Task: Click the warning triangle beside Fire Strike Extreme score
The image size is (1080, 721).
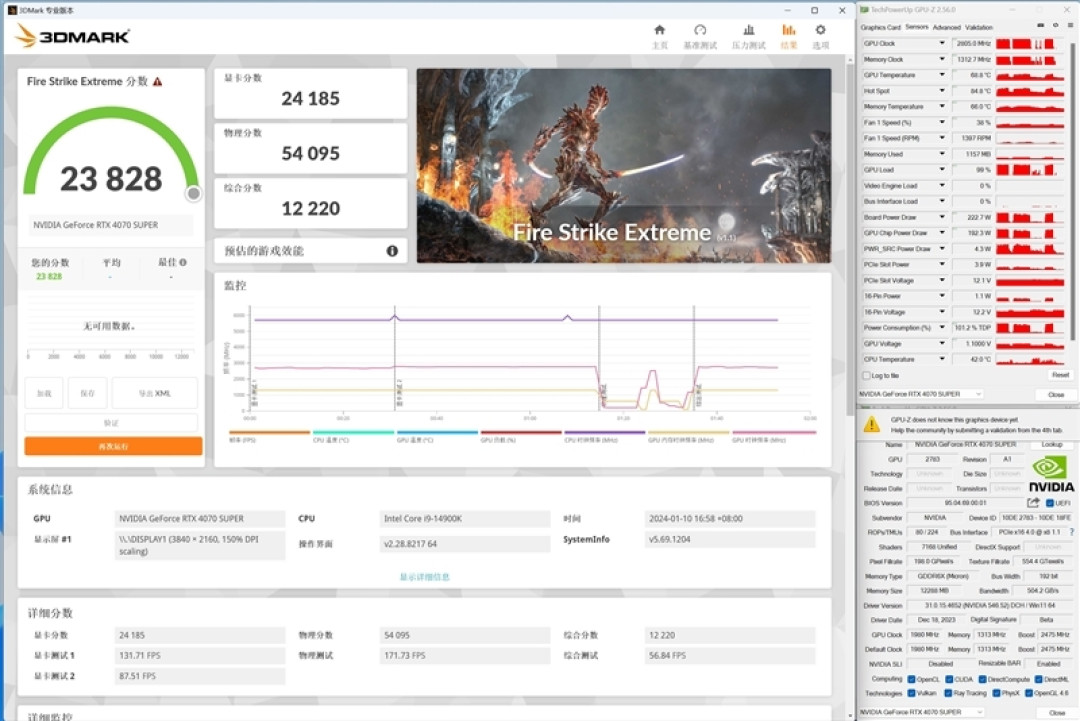Action: 158,81
